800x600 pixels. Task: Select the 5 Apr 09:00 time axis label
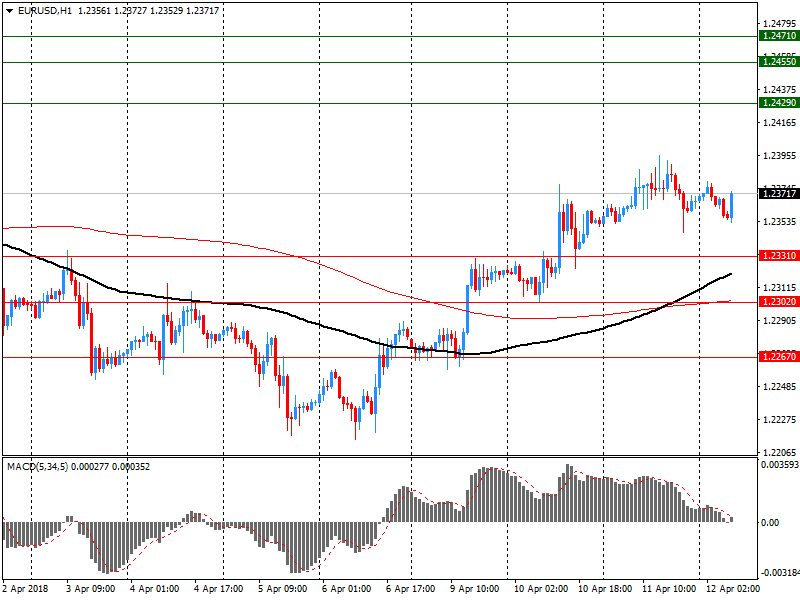pyautogui.click(x=283, y=589)
